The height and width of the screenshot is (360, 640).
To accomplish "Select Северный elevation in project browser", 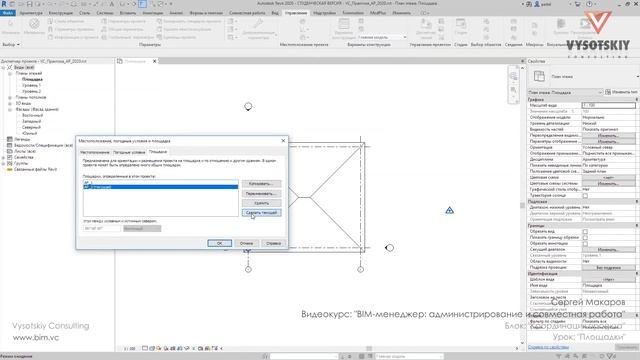I will (31, 127).
